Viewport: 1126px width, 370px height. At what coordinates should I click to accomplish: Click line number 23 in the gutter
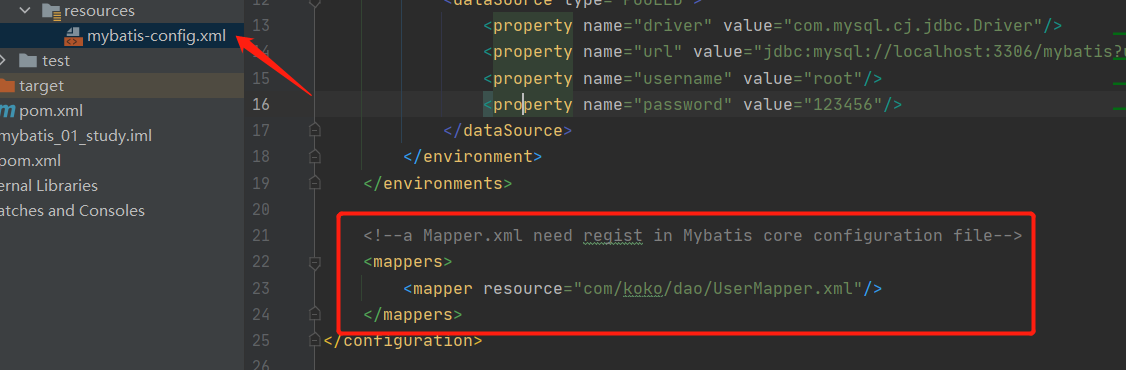[260, 288]
